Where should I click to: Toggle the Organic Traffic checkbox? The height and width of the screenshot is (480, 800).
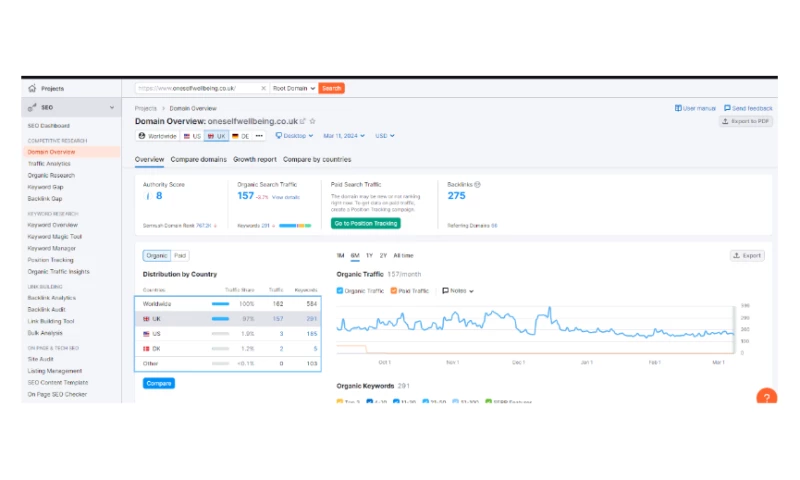340,290
